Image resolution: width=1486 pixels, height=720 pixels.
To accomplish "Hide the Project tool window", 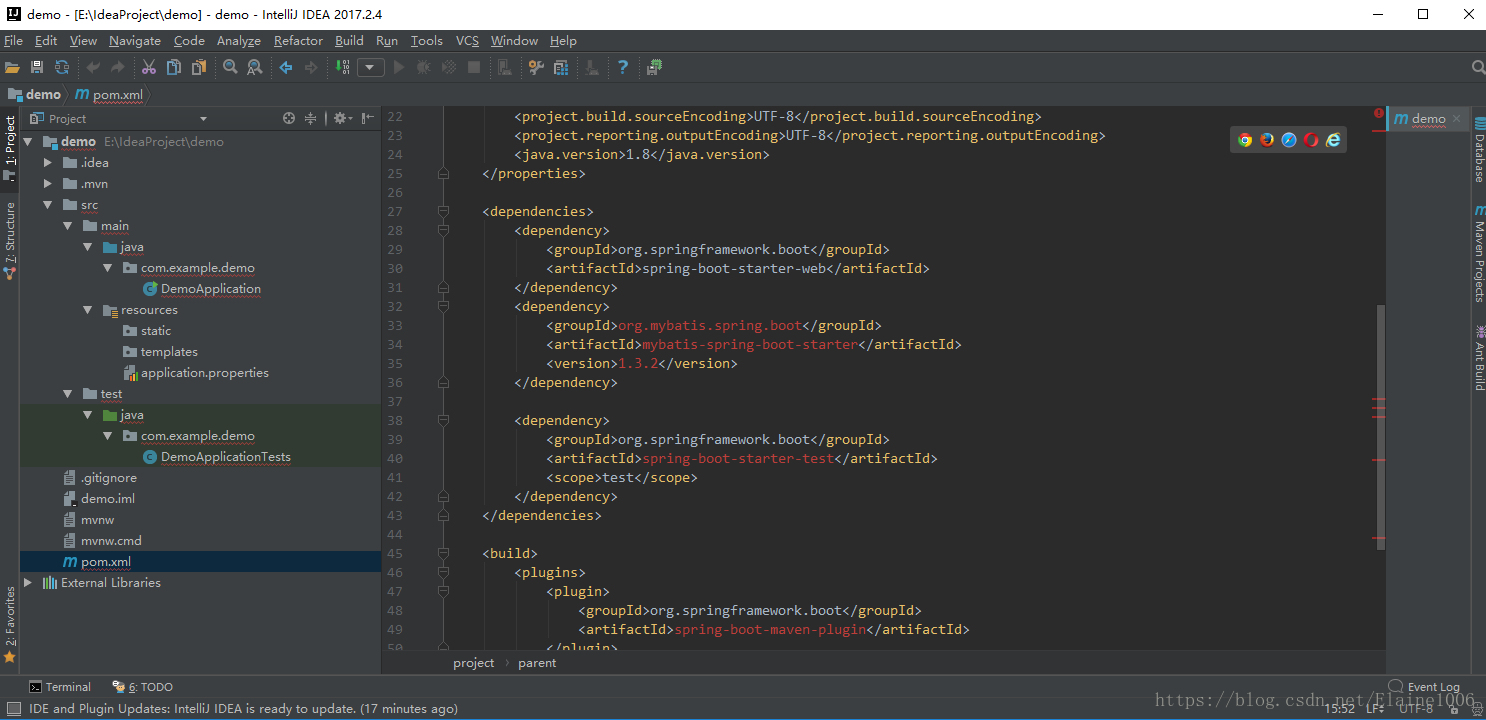I will tap(368, 118).
